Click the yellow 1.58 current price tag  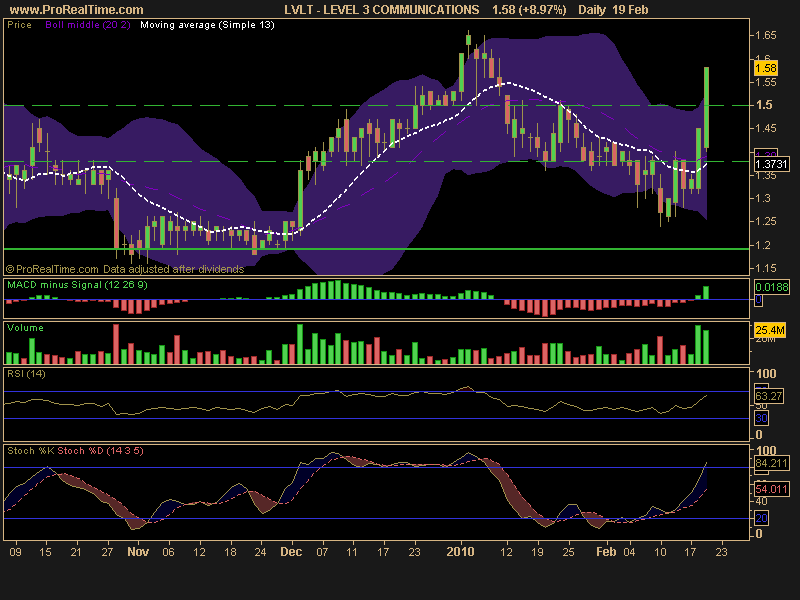point(765,68)
